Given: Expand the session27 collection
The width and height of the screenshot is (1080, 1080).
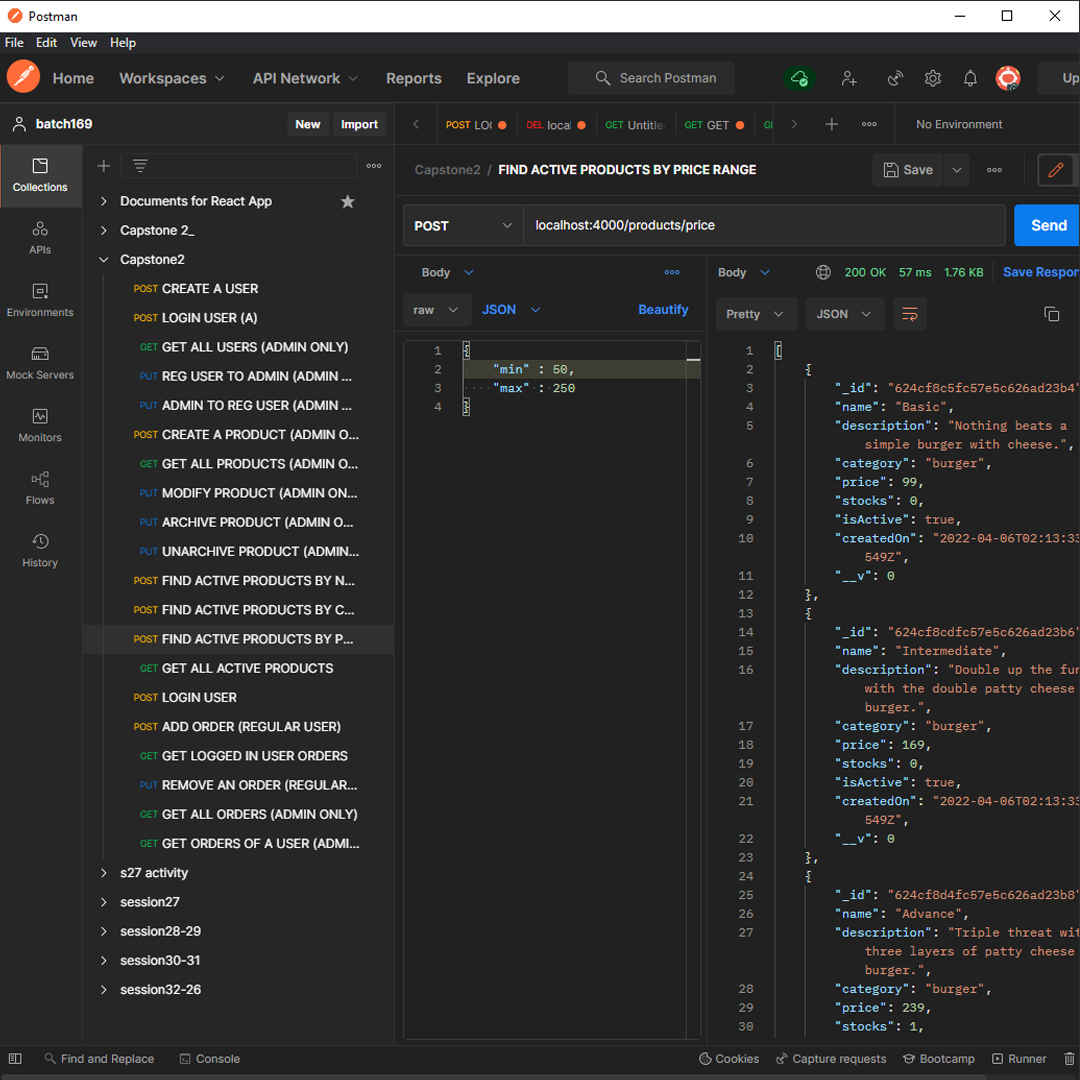Looking at the screenshot, I should pos(103,902).
